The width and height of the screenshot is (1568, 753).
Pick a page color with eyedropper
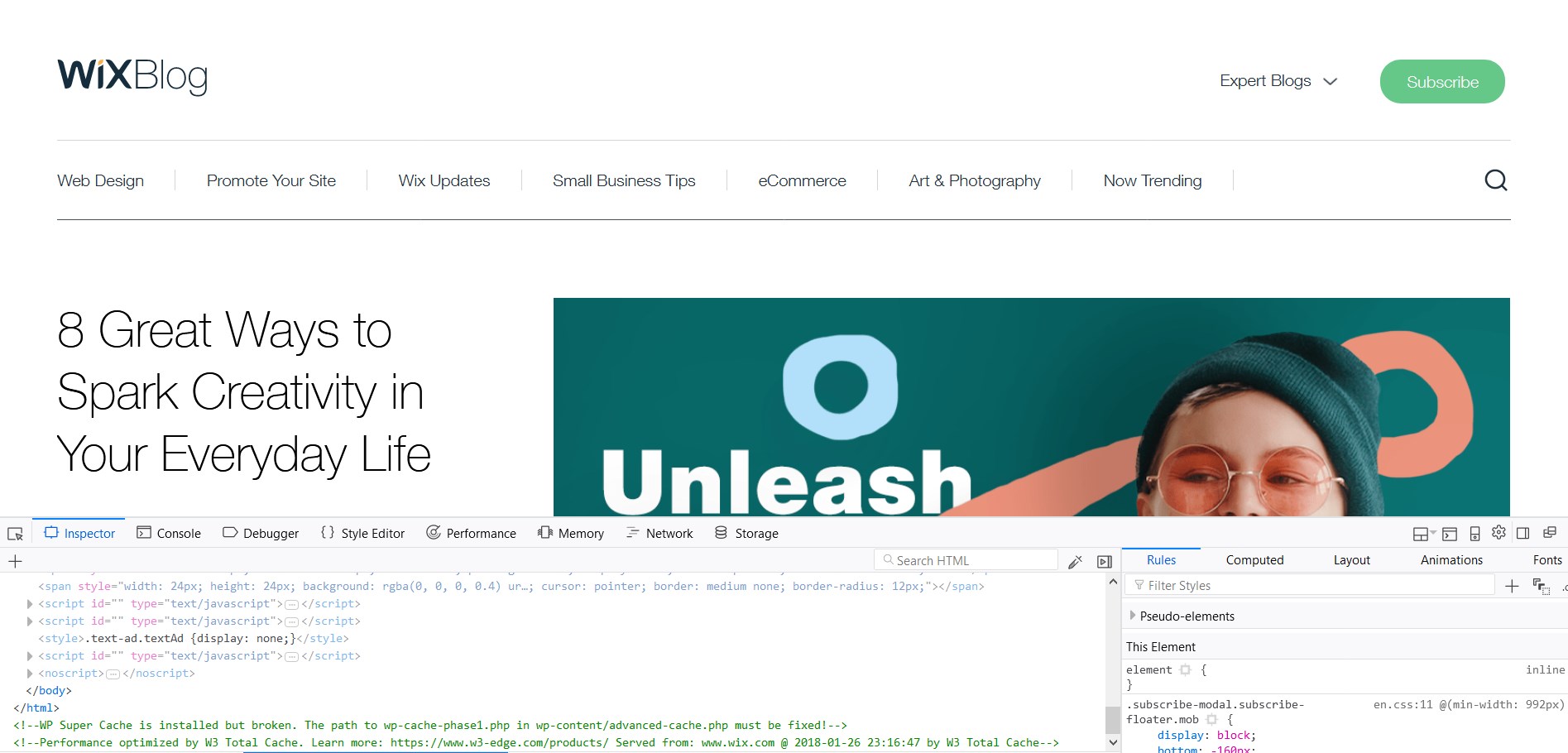(1075, 562)
